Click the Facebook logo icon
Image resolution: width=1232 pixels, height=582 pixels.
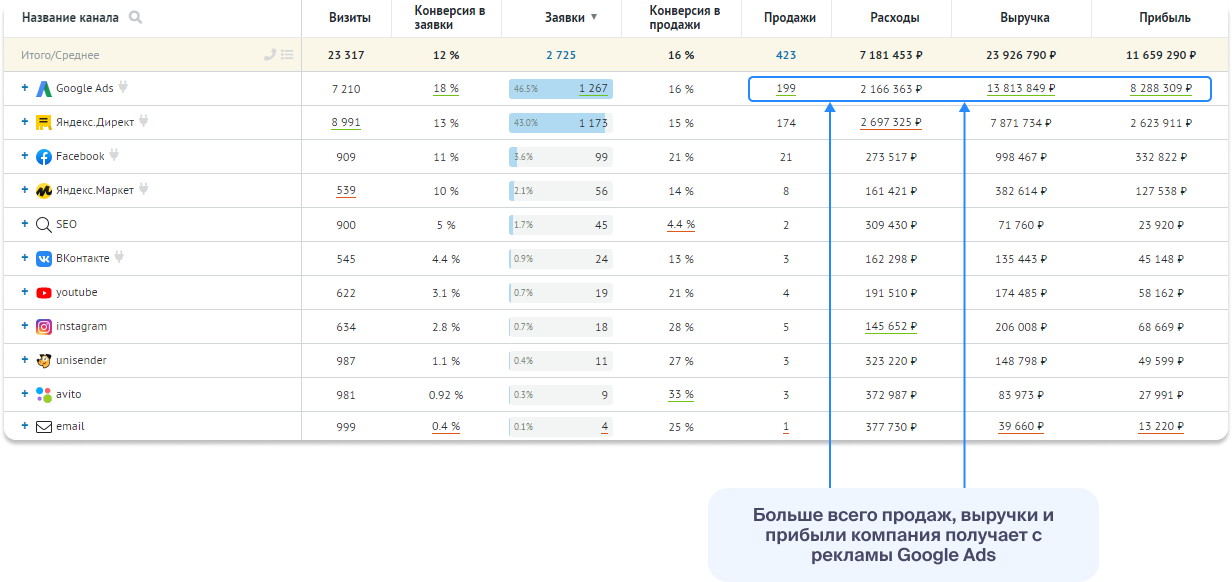(44, 157)
